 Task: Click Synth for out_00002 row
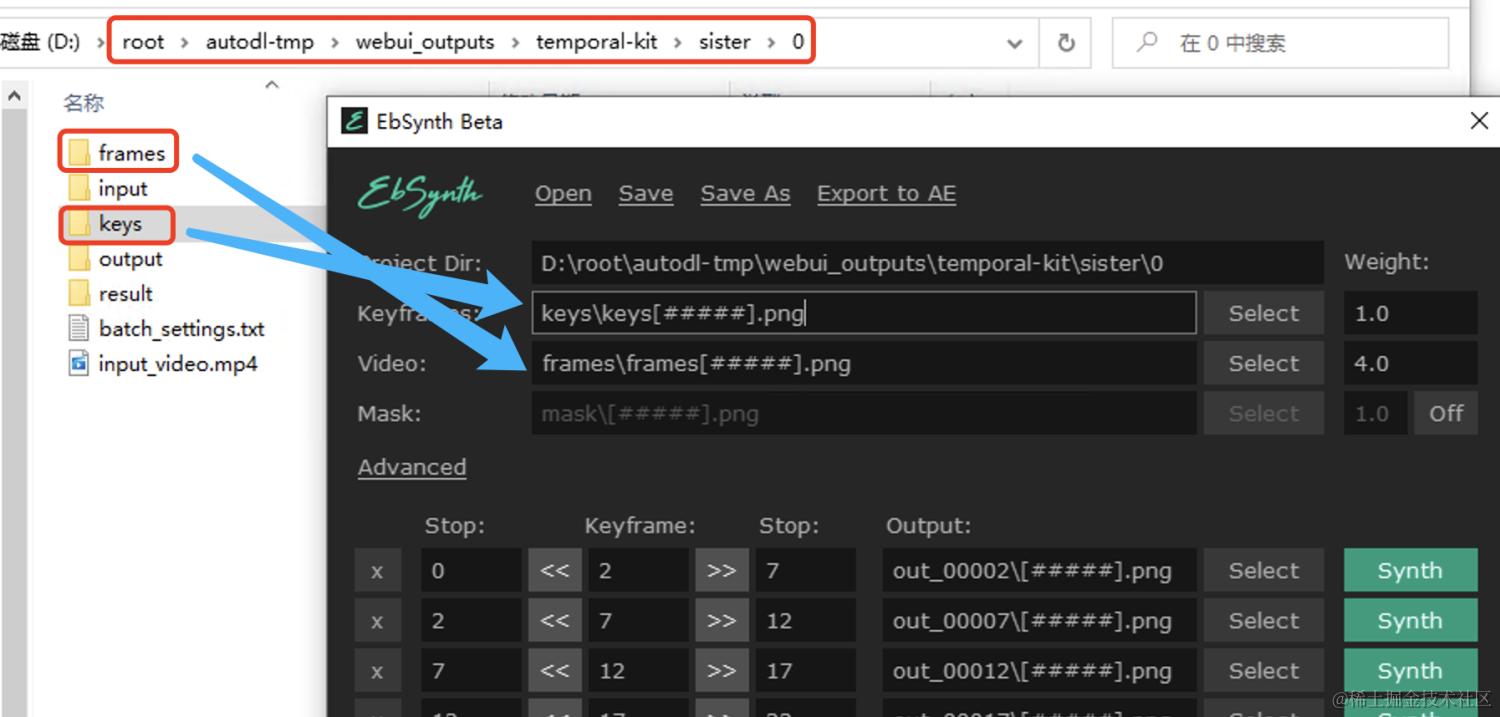1410,571
